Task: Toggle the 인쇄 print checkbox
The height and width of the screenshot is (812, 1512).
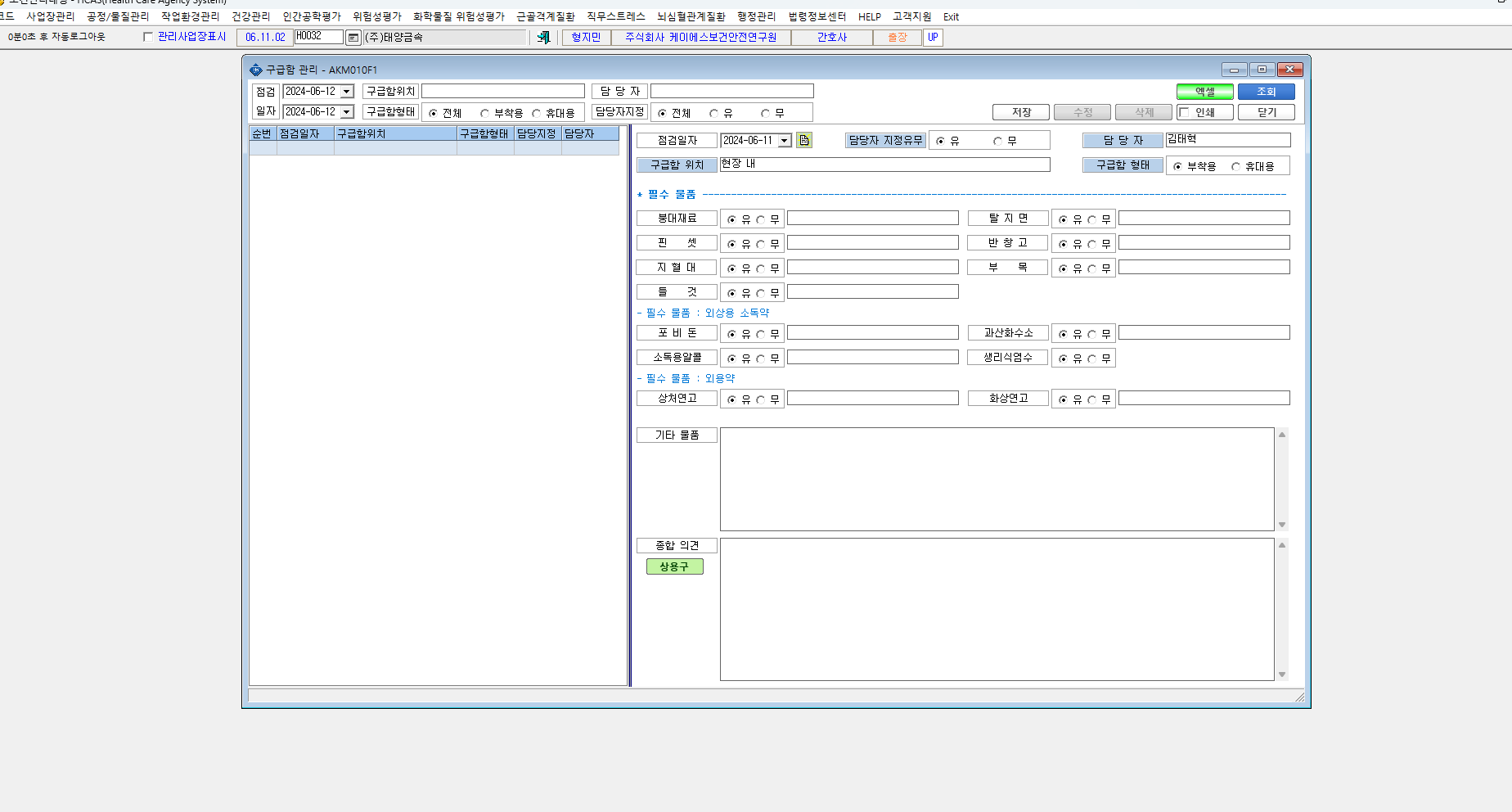Action: pos(1184,112)
